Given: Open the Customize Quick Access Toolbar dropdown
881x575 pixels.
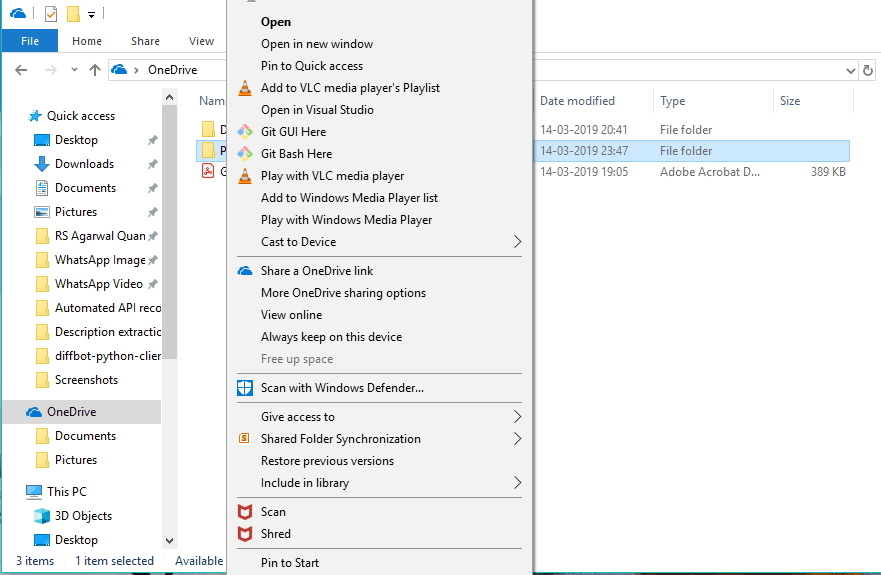Looking at the screenshot, I should click(x=92, y=14).
